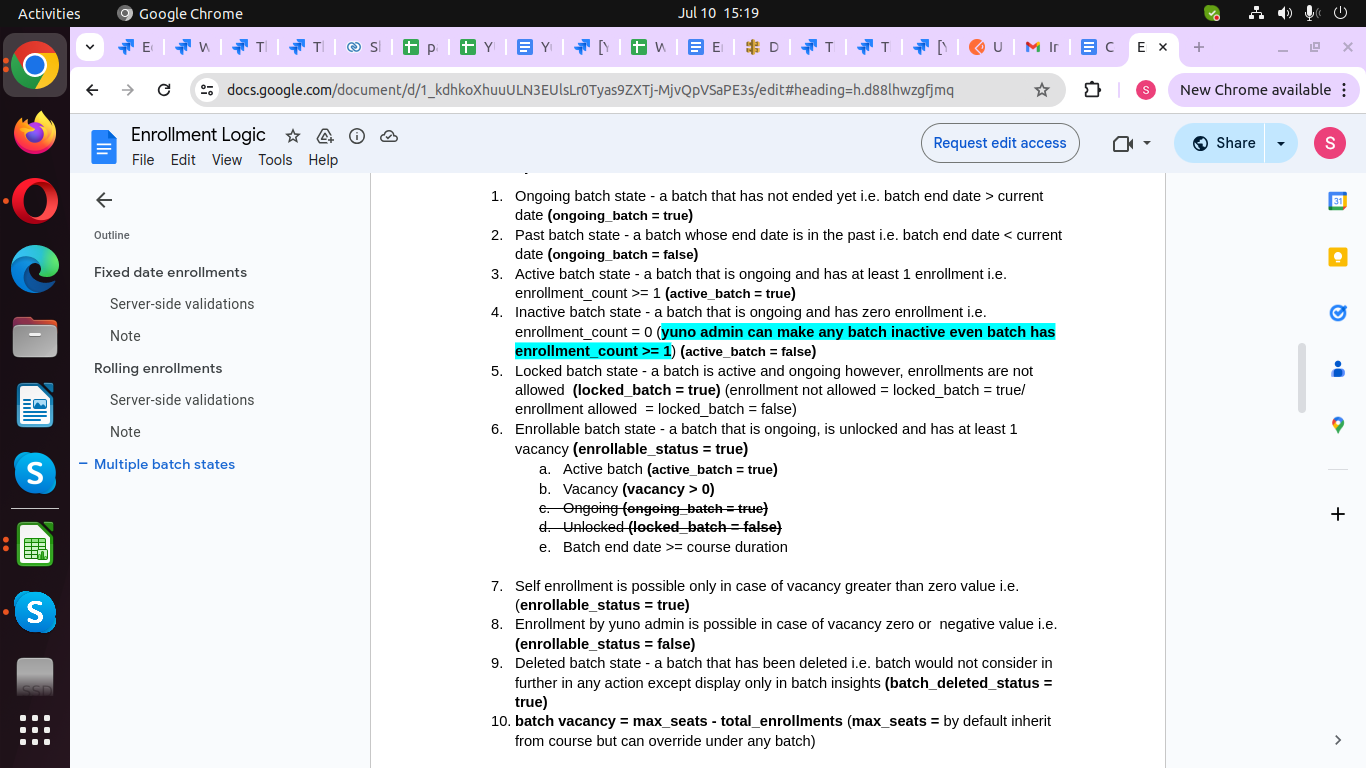Close the document outline with back arrow
This screenshot has height=768, width=1366.
[104, 200]
